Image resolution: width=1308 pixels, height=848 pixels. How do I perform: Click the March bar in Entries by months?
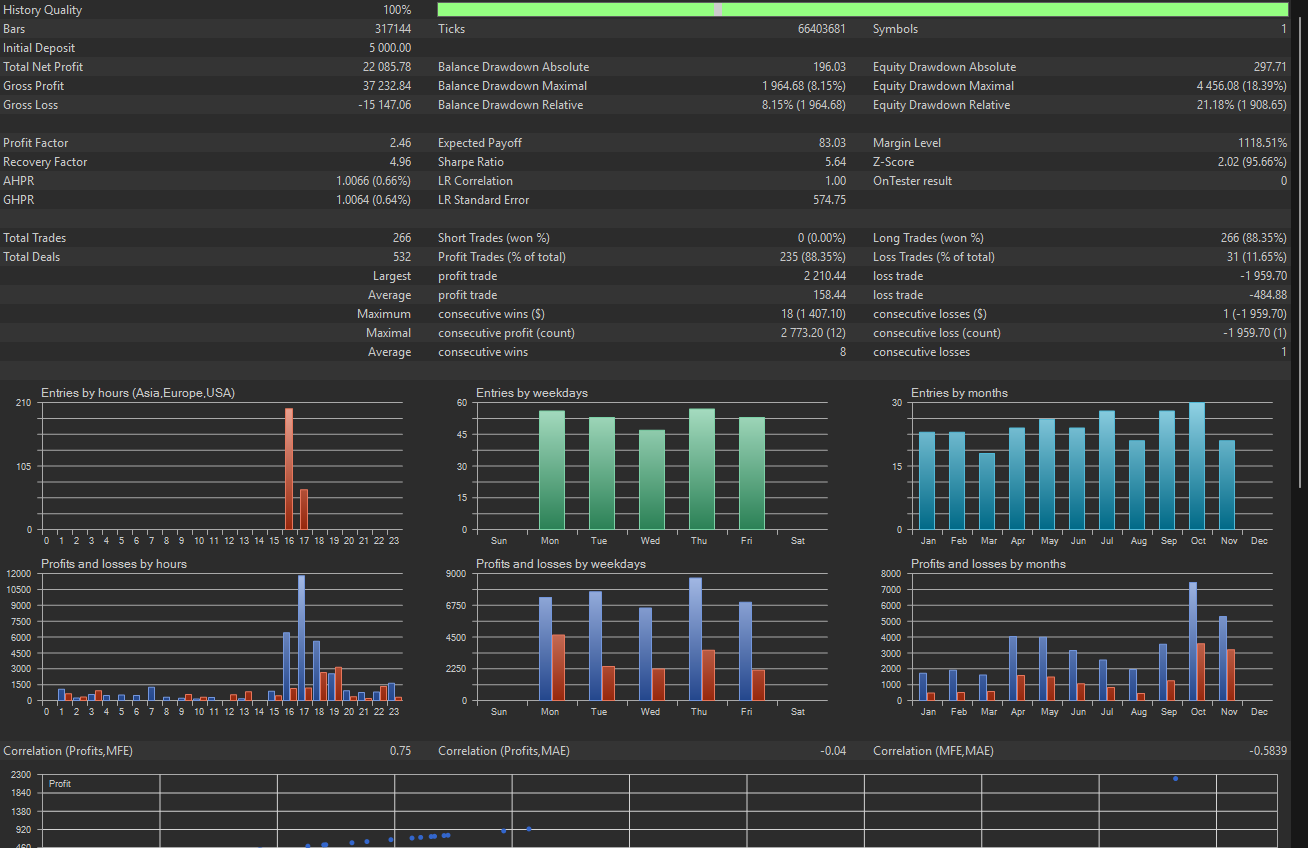pyautogui.click(x=987, y=491)
